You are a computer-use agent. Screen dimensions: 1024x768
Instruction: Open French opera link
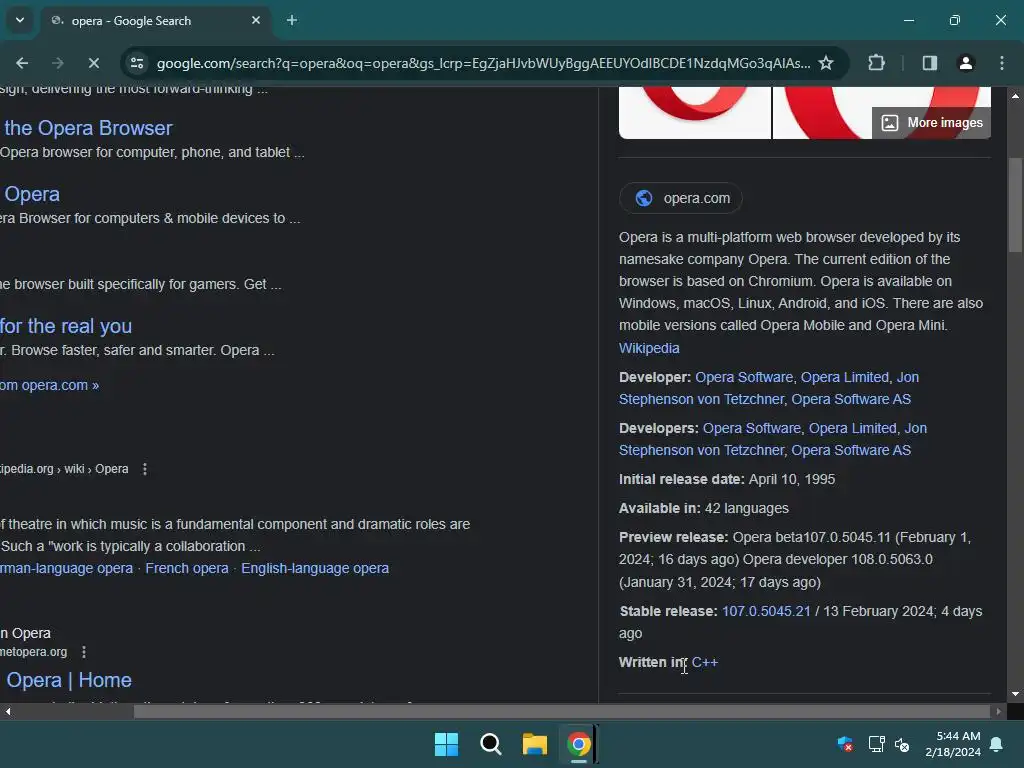187,568
